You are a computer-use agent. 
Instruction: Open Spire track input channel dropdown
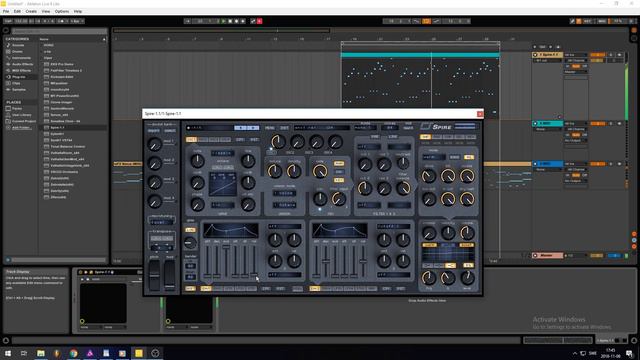click(576, 60)
